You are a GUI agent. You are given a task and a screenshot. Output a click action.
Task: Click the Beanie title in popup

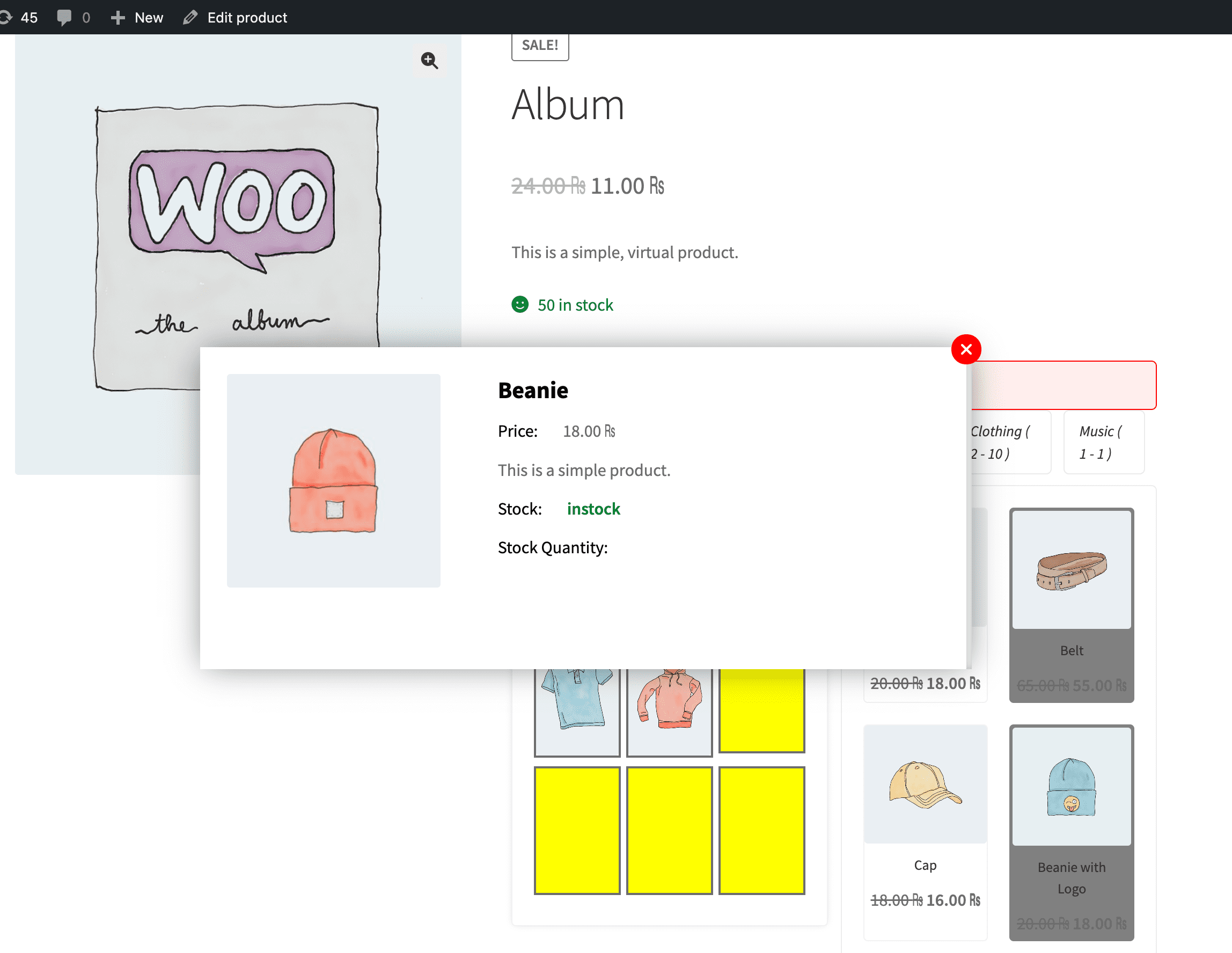click(532, 391)
